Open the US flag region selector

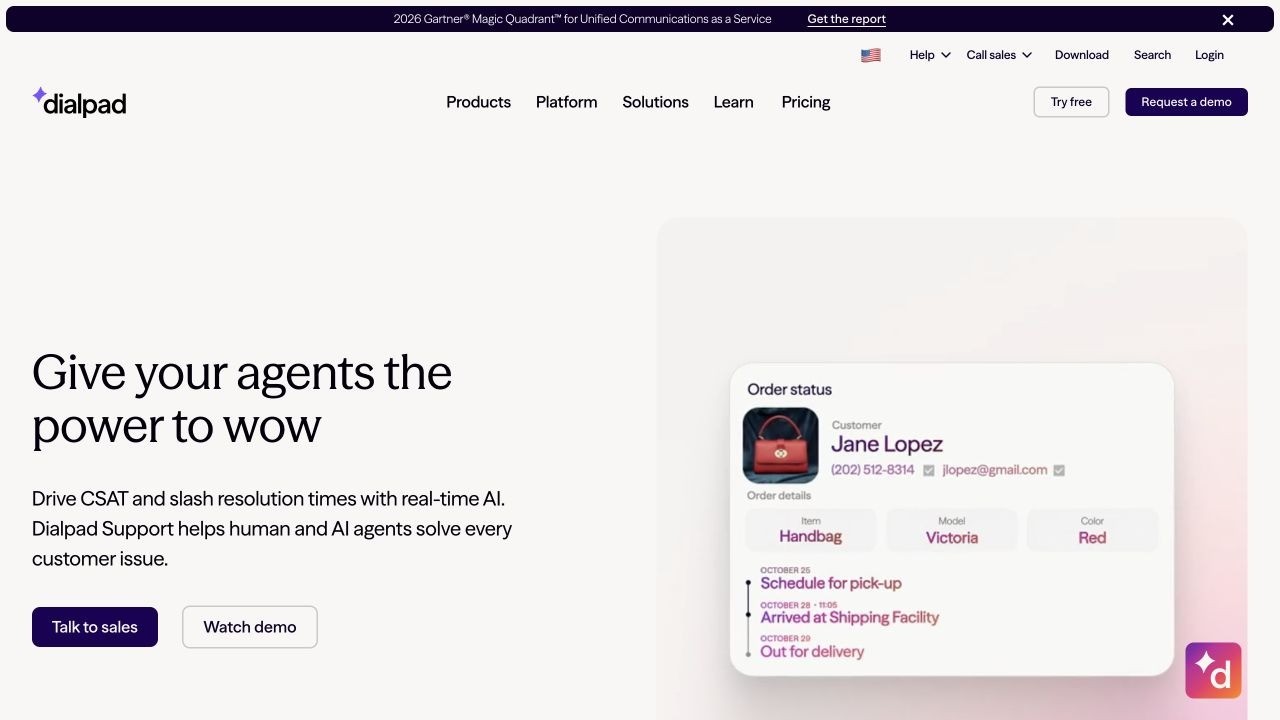[871, 55]
